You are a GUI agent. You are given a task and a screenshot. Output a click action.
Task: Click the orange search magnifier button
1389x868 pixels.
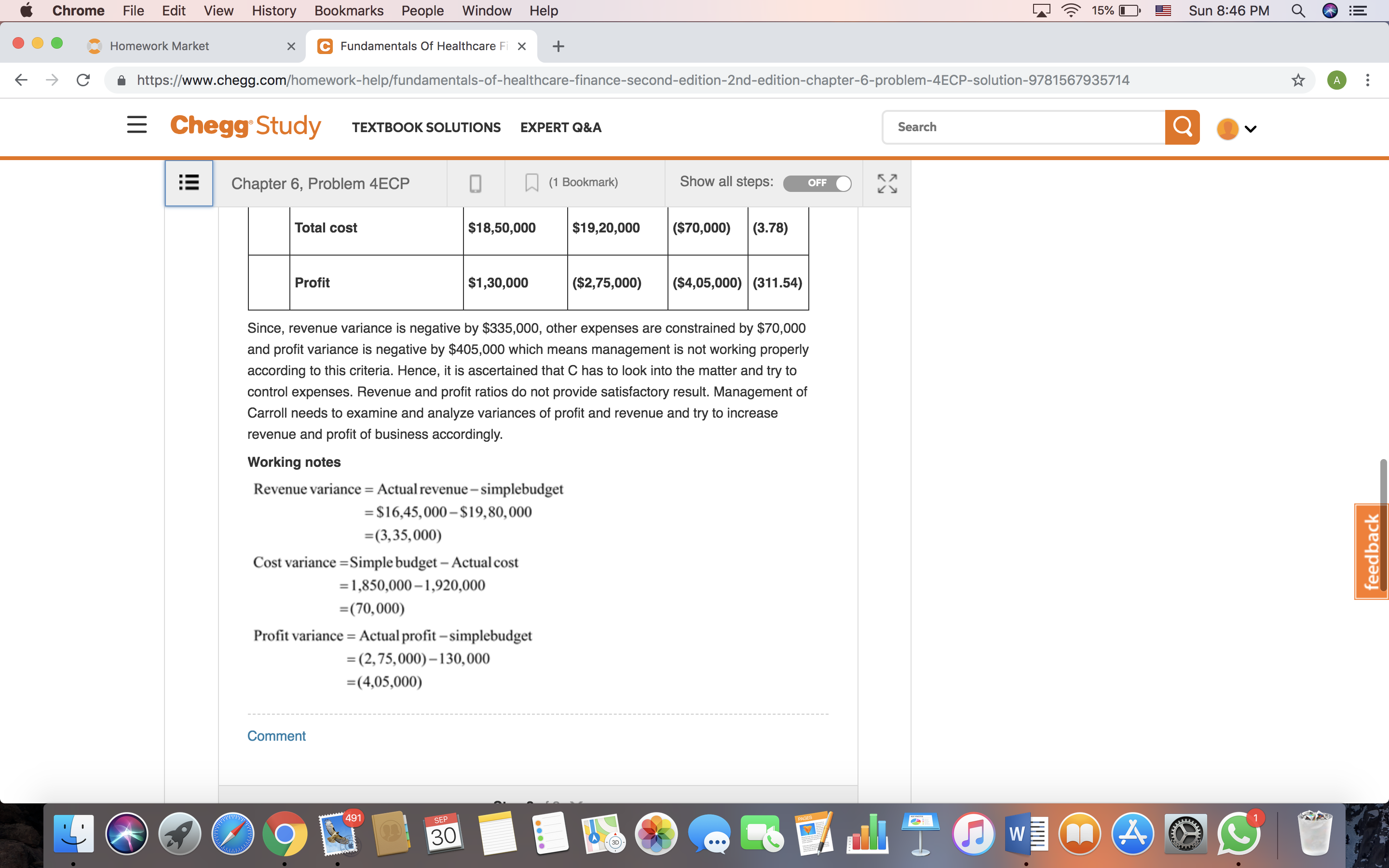click(1183, 127)
